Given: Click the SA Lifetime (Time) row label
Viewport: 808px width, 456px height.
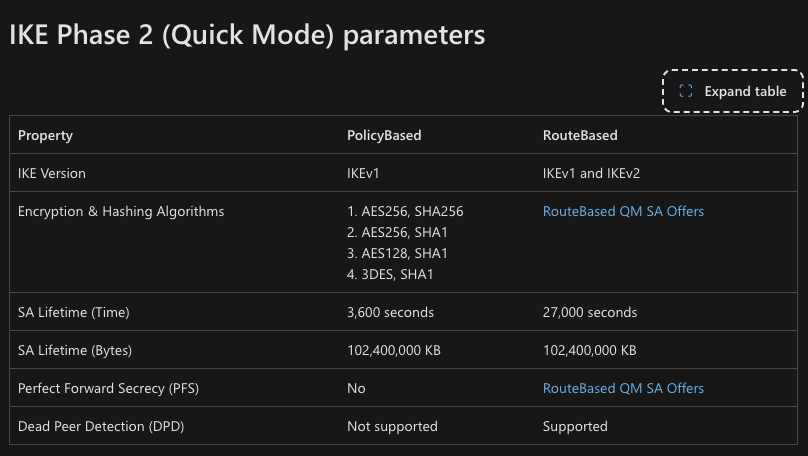Looking at the screenshot, I should pyautogui.click(x=74, y=312).
